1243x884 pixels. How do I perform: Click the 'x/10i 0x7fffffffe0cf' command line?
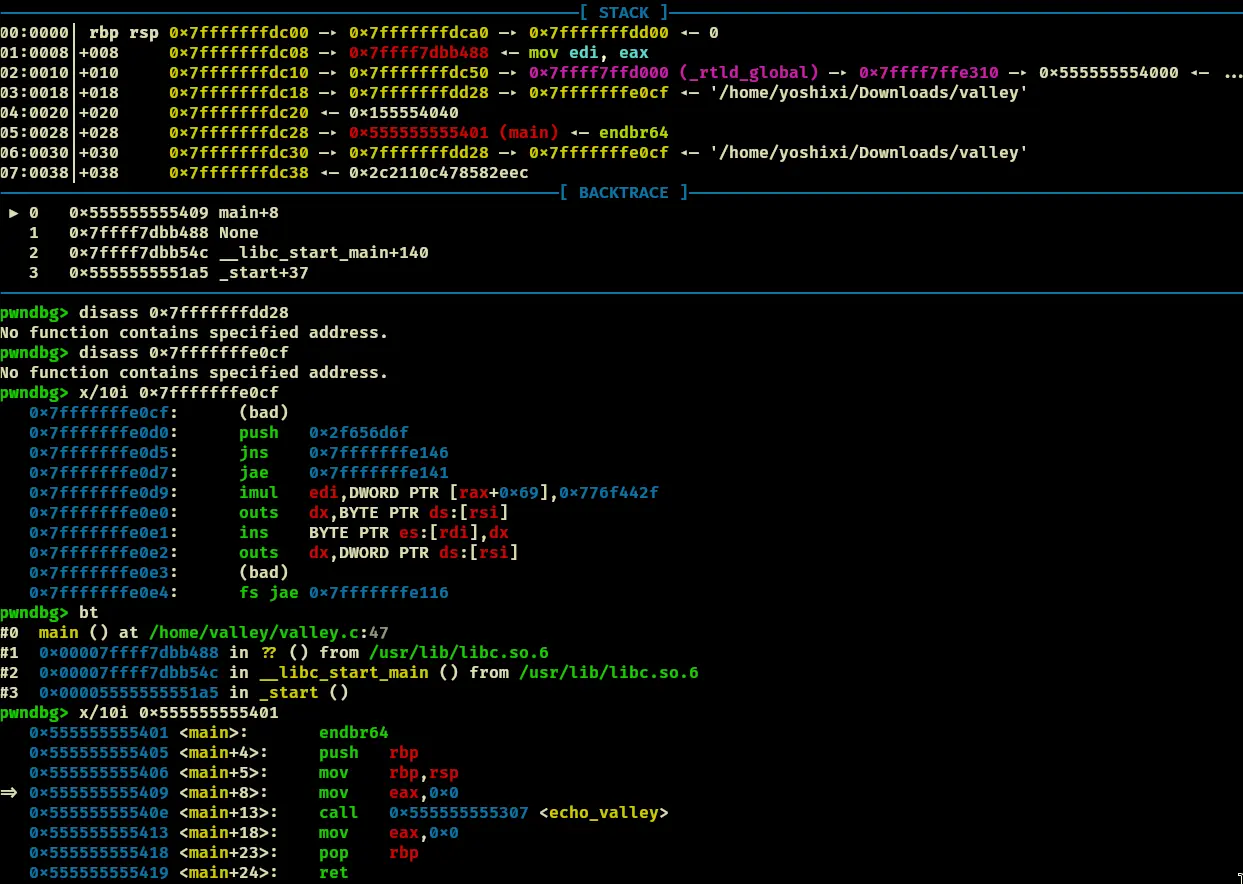(178, 392)
